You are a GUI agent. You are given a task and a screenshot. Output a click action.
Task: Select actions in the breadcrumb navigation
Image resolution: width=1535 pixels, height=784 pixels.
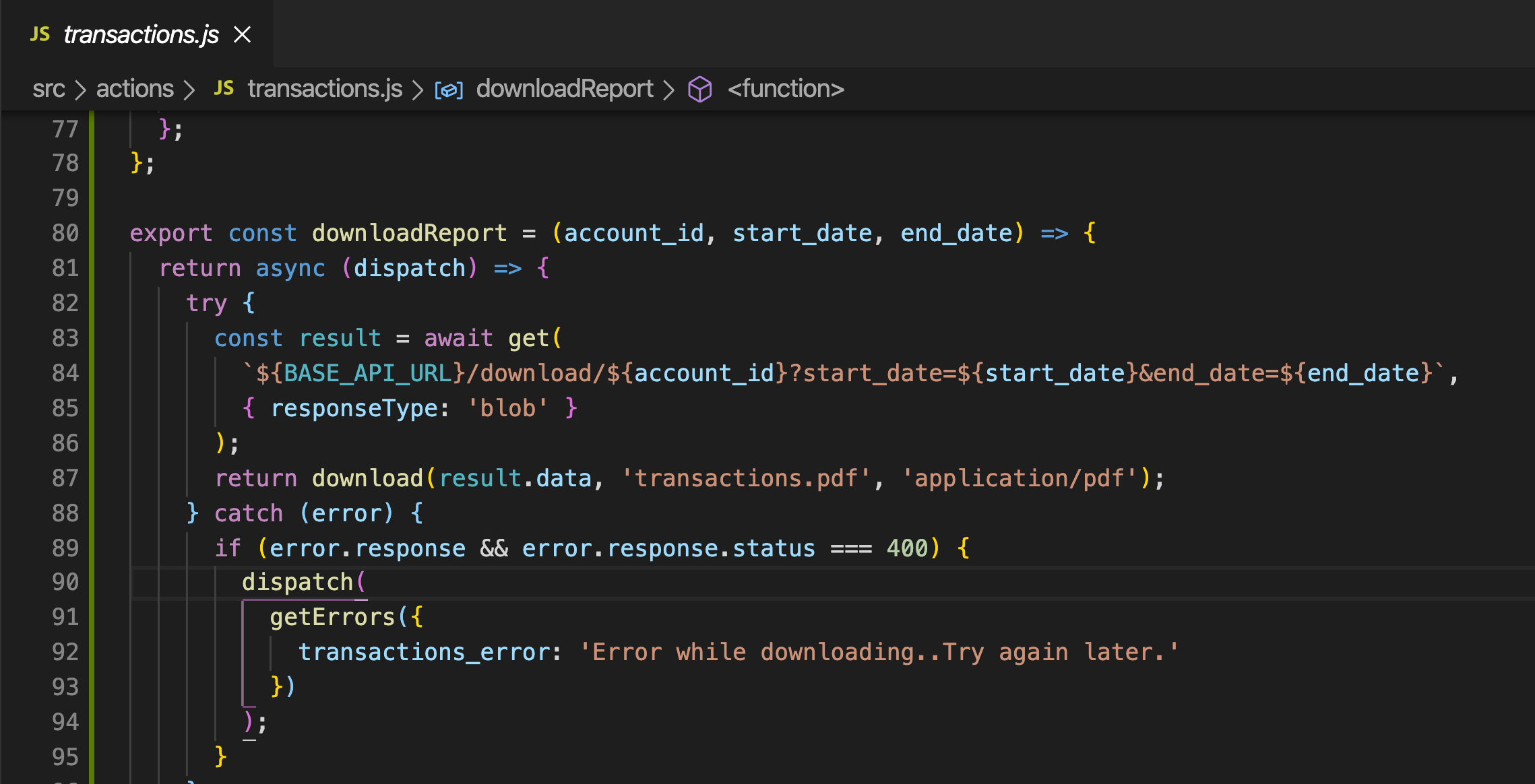point(133,88)
